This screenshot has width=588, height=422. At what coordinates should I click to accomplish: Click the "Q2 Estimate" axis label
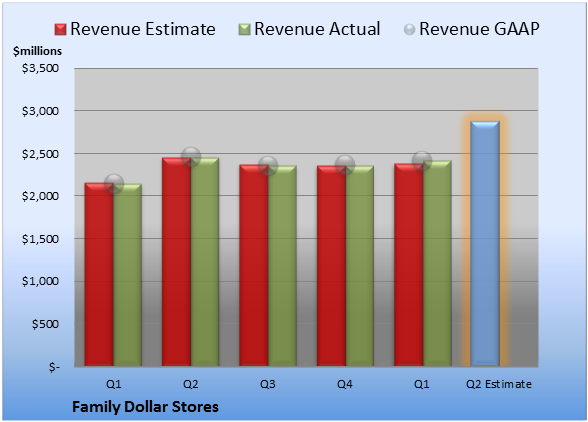coord(499,384)
